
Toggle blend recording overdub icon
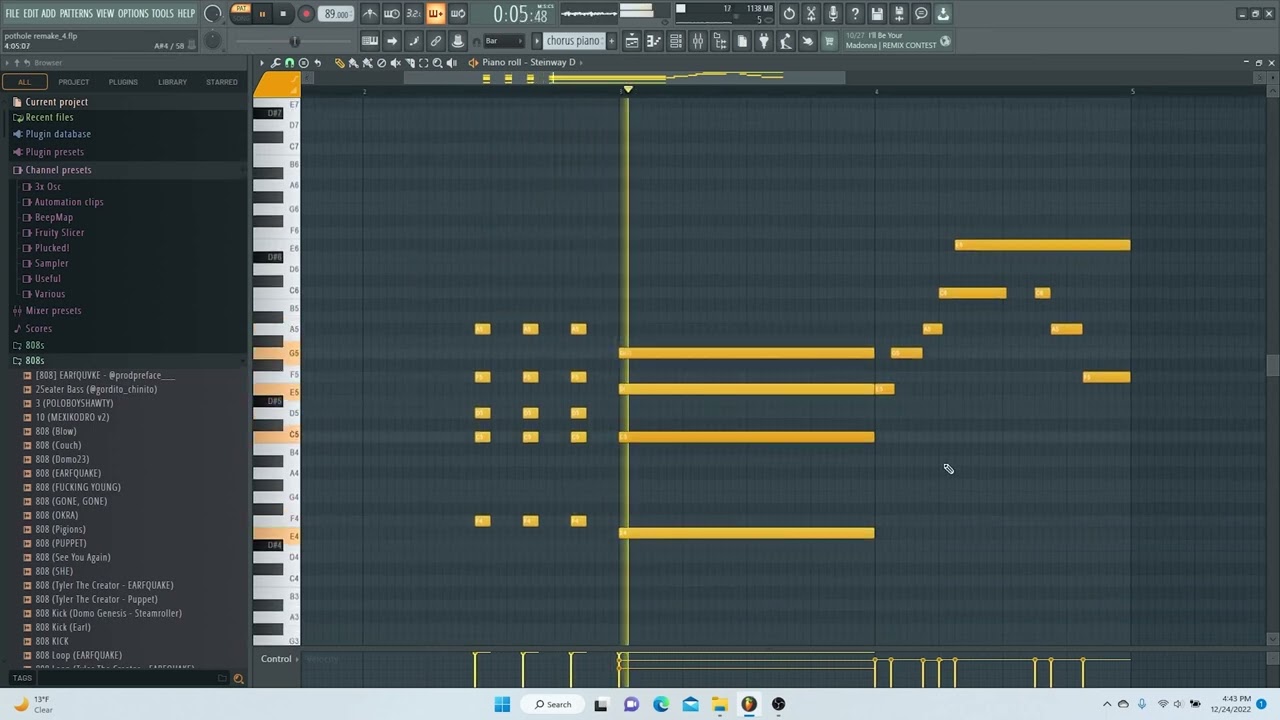point(436,14)
